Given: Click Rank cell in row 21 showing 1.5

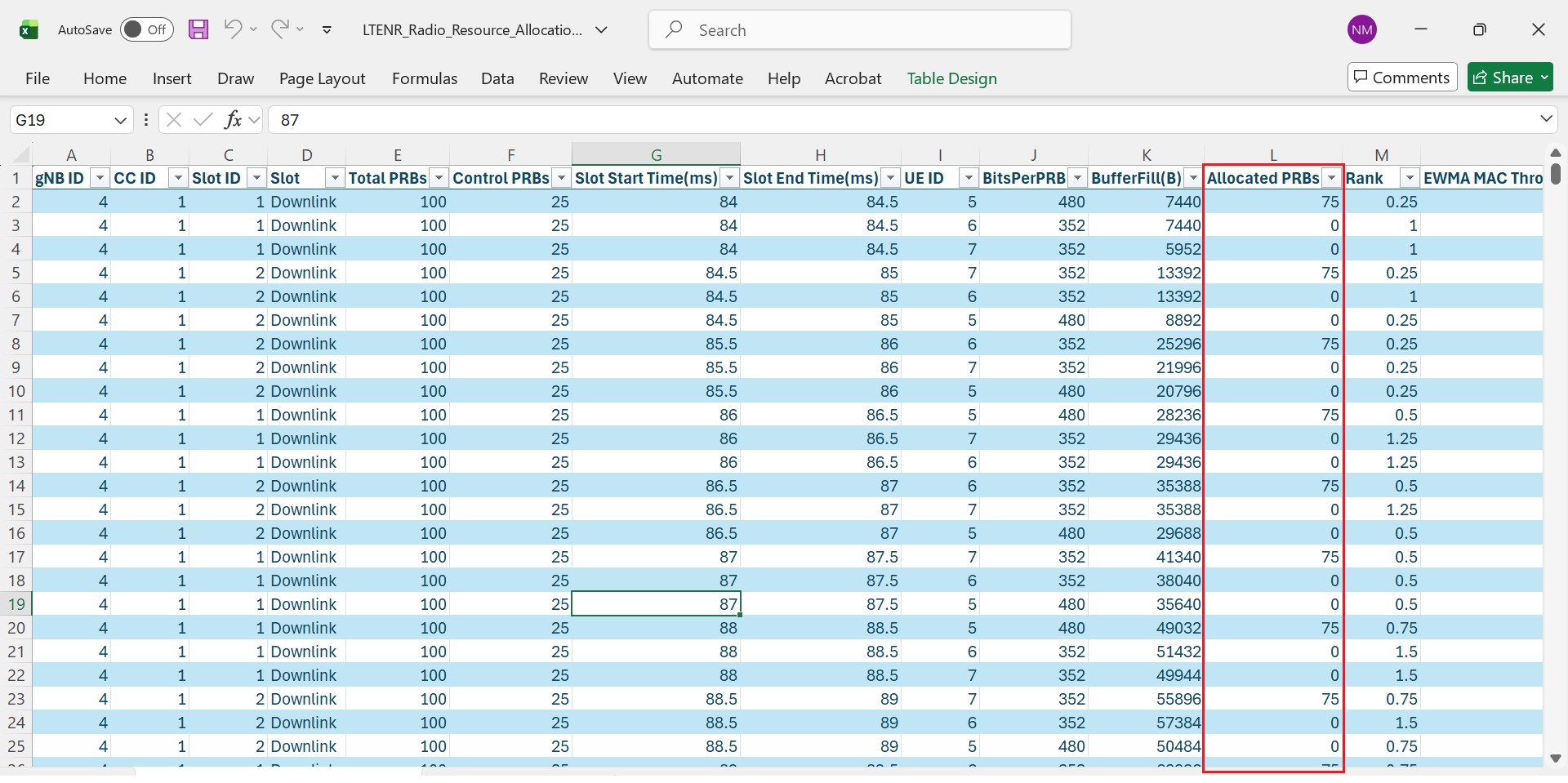Looking at the screenshot, I should [1382, 652].
